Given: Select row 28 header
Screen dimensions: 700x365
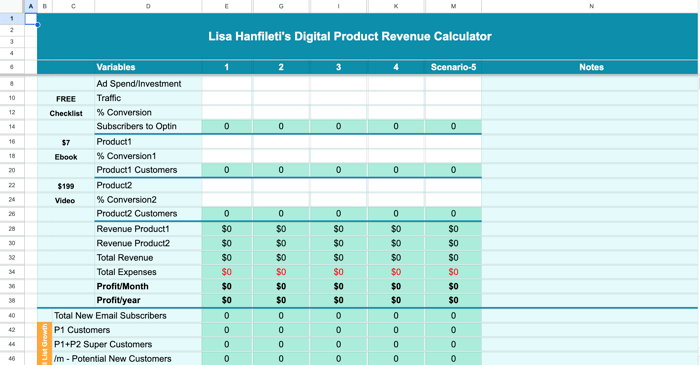Looking at the screenshot, I should pos(12,229).
